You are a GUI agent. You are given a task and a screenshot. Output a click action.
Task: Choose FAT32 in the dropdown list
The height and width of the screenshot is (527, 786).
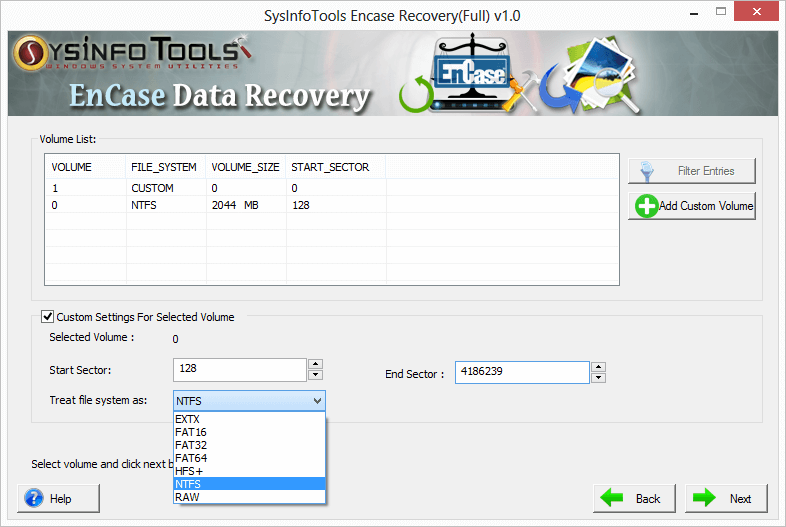(249, 445)
